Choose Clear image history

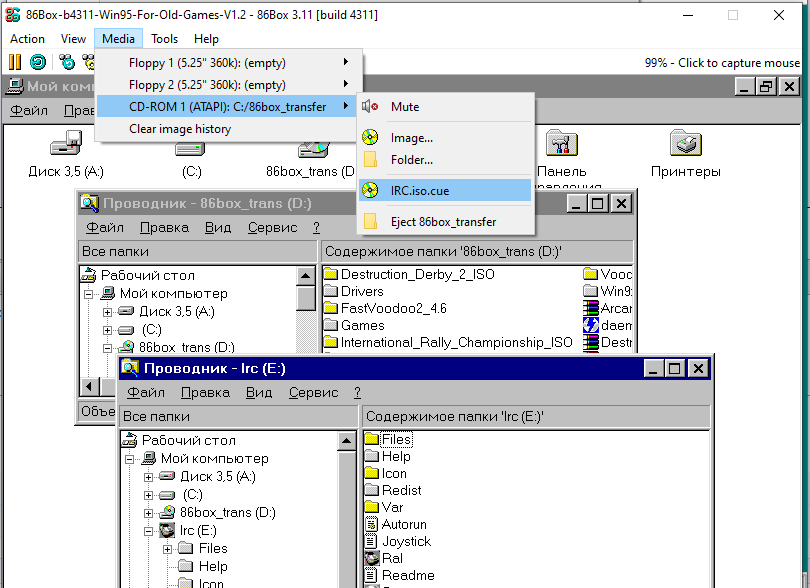click(229, 129)
